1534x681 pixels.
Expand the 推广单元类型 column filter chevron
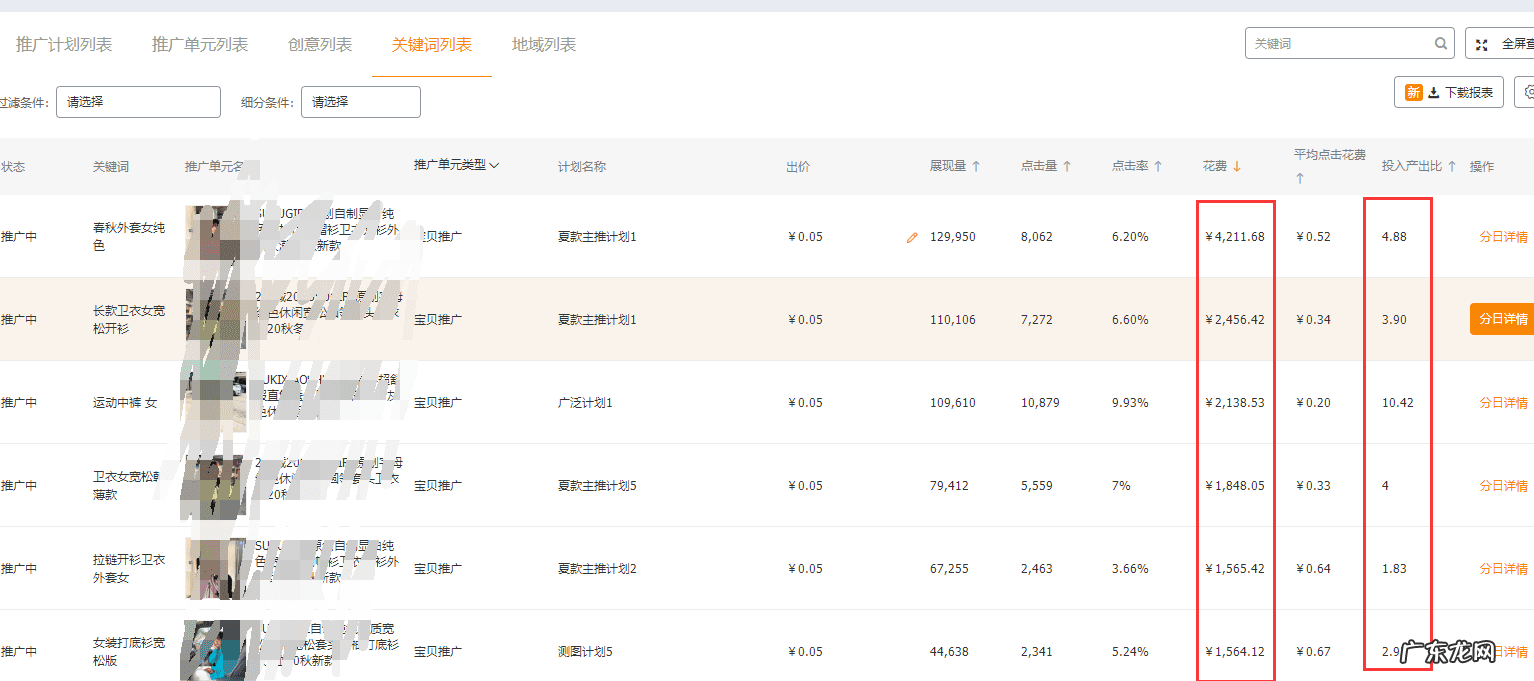pyautogui.click(x=494, y=166)
